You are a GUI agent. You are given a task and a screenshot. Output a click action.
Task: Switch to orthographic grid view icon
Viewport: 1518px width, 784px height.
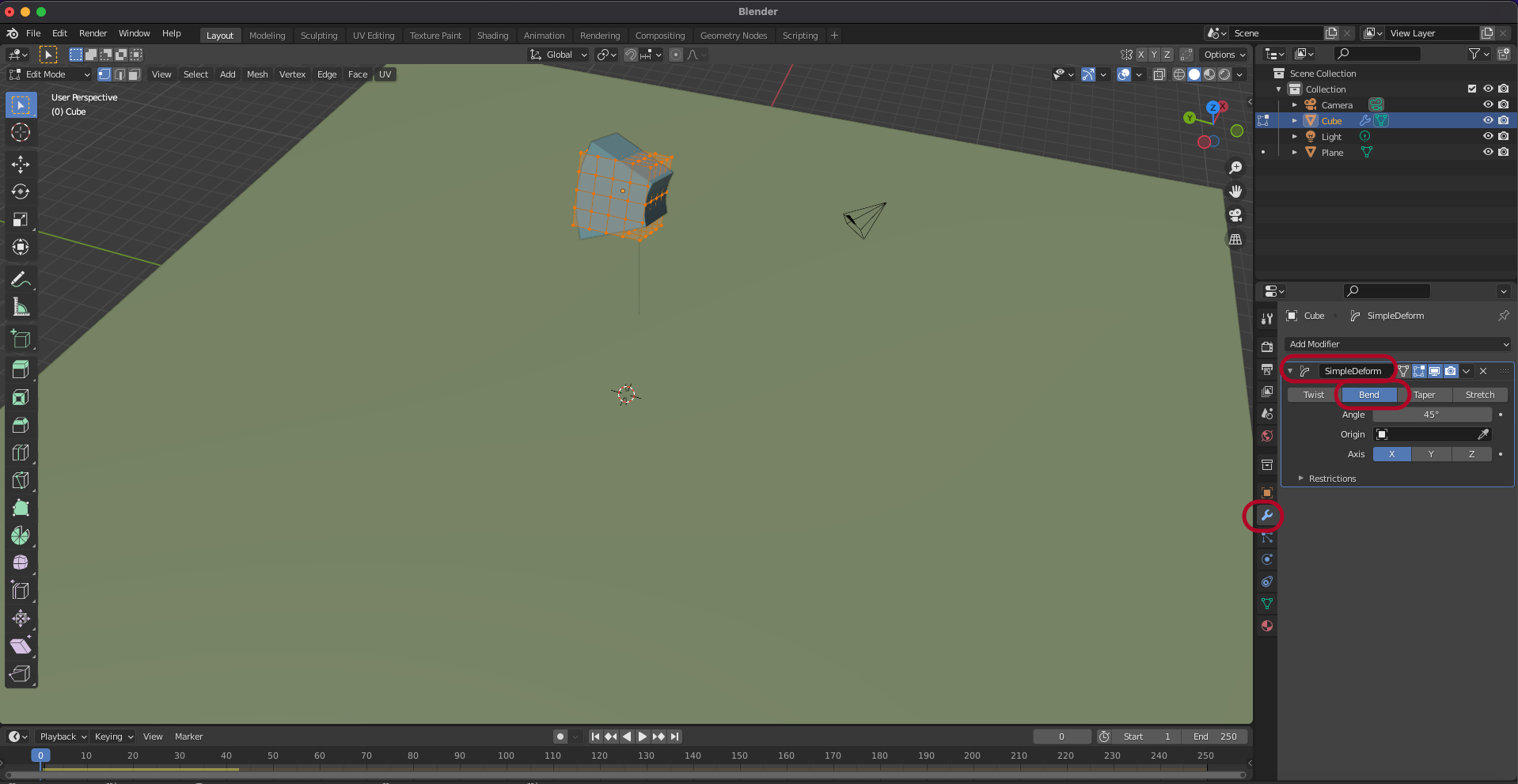[1235, 239]
